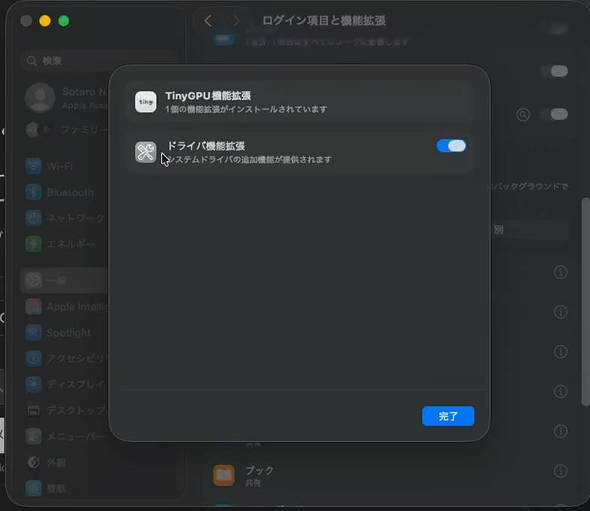Click the Spotlight sidebar icon
Screen dimensions: 590x511
33,333
